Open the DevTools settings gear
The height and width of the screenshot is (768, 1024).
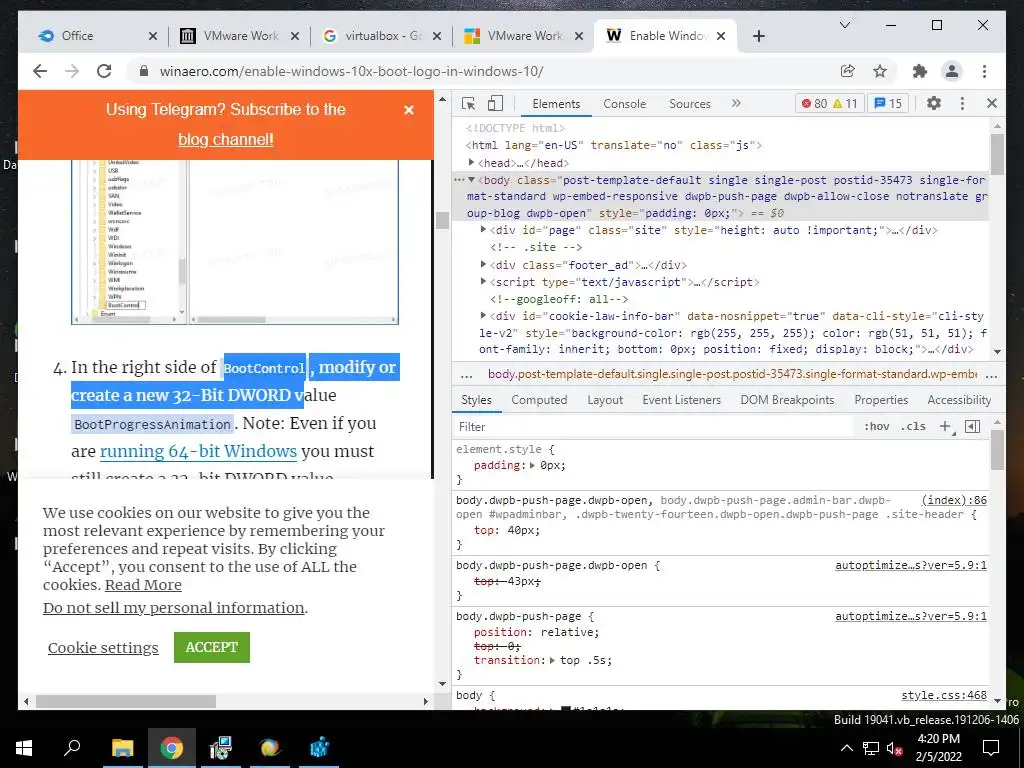tap(934, 103)
